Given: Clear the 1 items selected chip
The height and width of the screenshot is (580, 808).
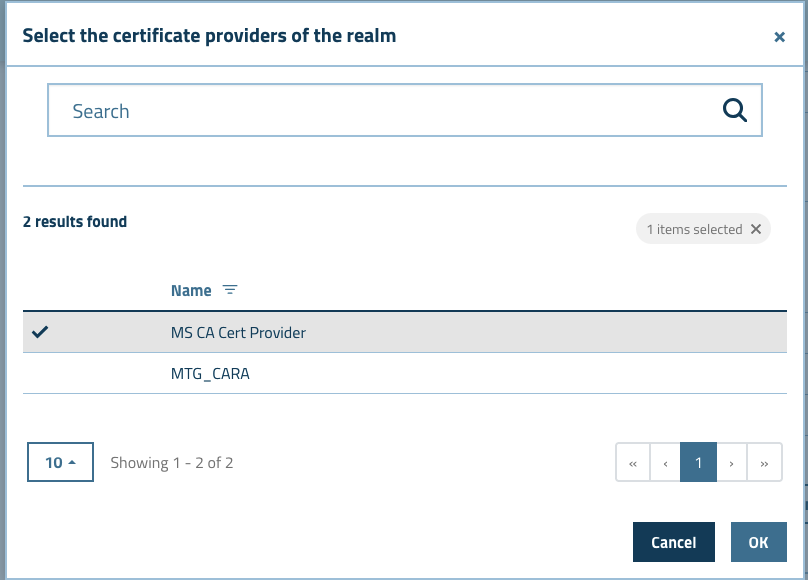Looking at the screenshot, I should tap(755, 229).
